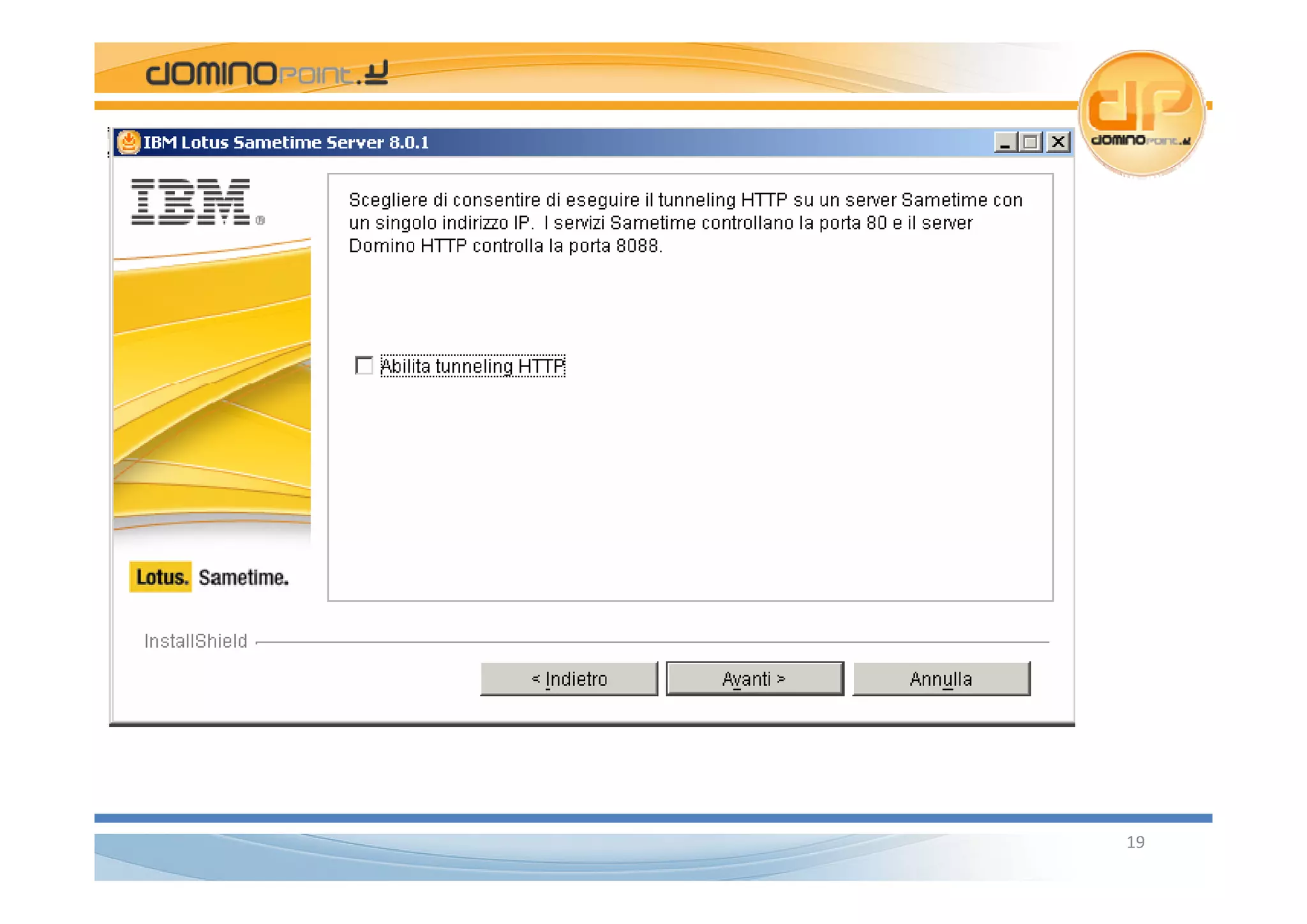
Task: Click the blue footer bar of the slide
Action: (652, 818)
